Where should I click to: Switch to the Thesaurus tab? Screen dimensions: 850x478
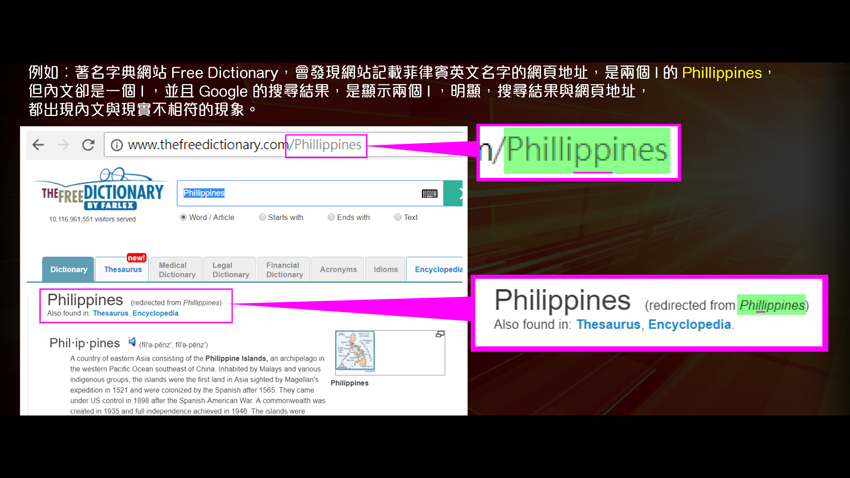(x=123, y=269)
